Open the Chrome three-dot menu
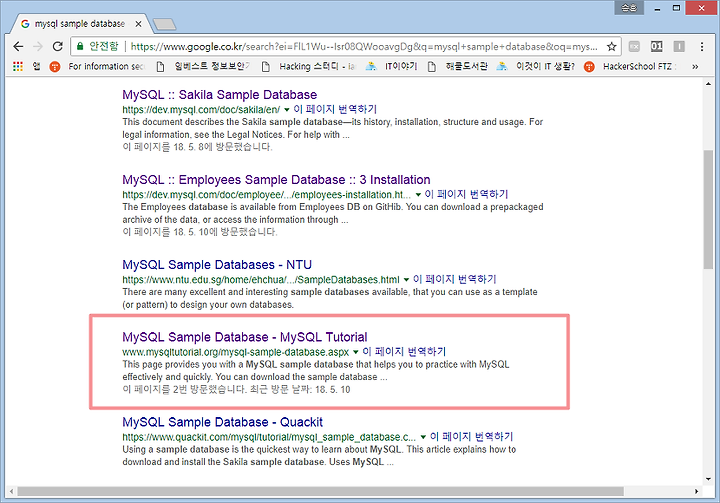This screenshot has width=720, height=503. 702,46
